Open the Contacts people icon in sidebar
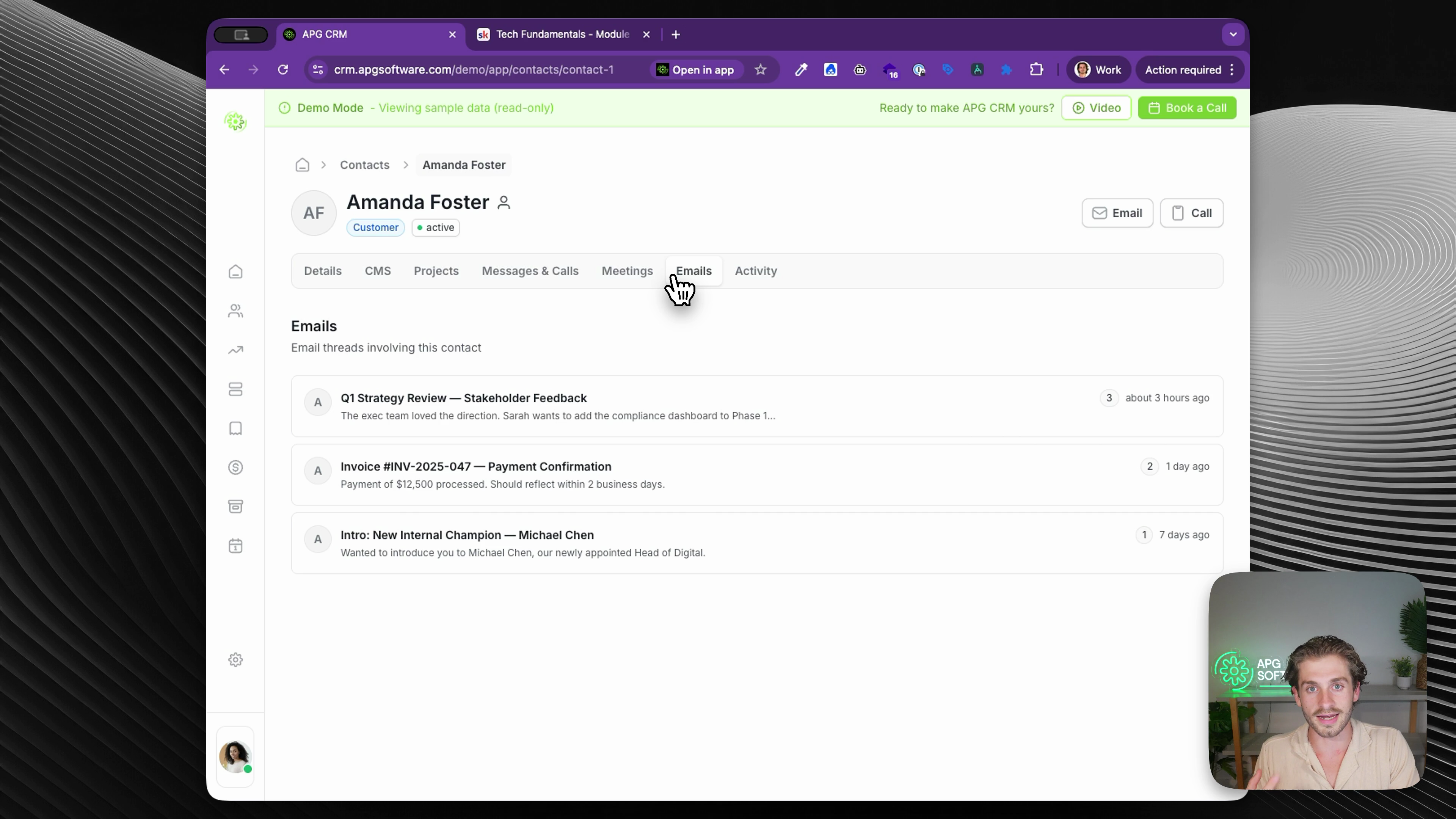Image resolution: width=1456 pixels, height=819 pixels. pos(236,311)
